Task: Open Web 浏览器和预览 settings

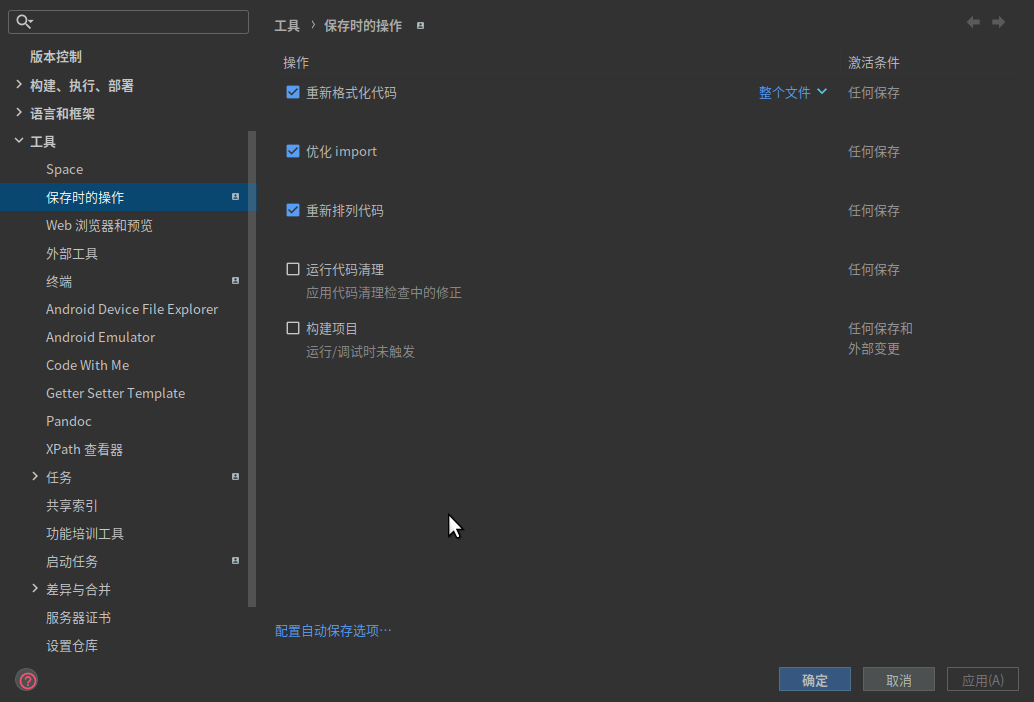Action: [99, 225]
